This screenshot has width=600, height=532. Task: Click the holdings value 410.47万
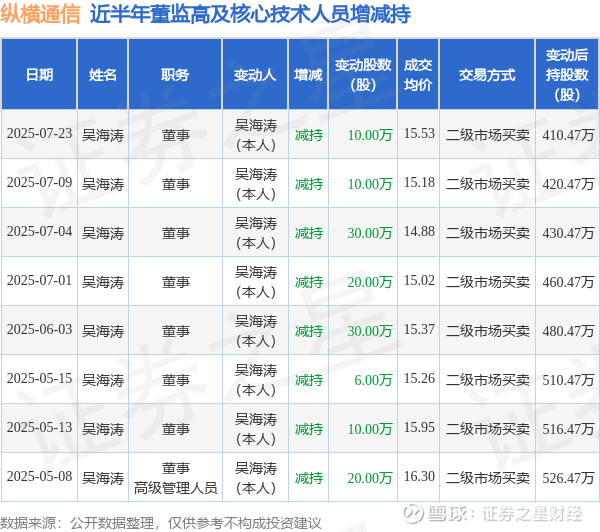[568, 135]
